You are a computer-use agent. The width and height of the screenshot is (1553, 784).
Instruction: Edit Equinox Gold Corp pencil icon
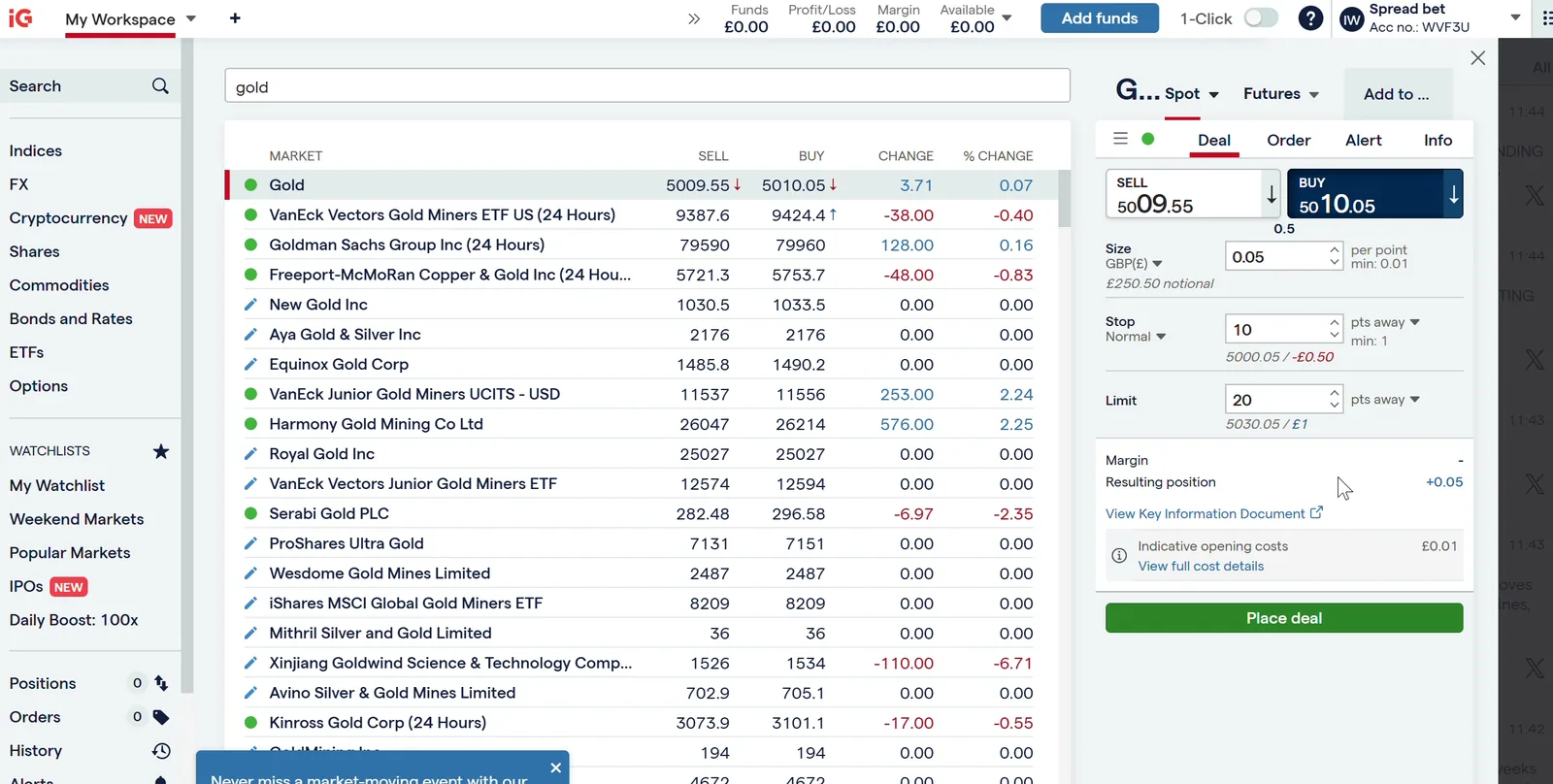click(x=250, y=365)
